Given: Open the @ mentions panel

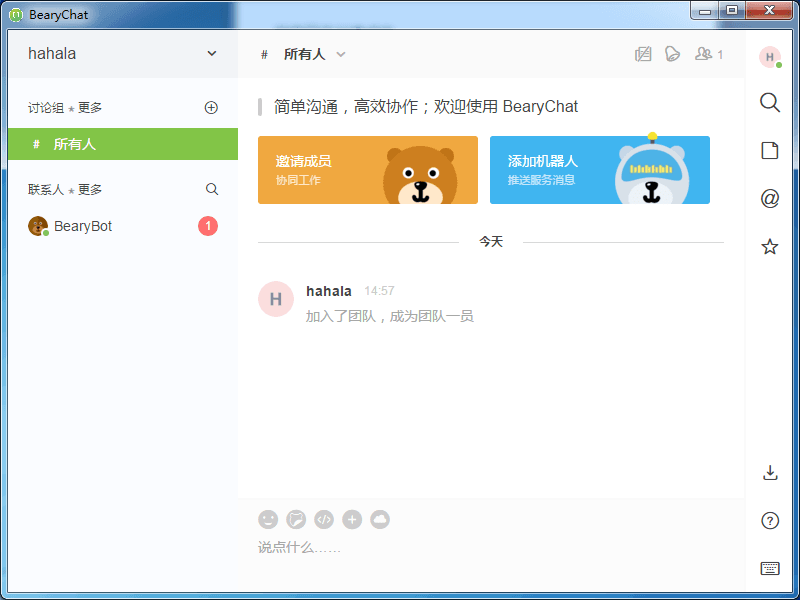Looking at the screenshot, I should [x=769, y=198].
